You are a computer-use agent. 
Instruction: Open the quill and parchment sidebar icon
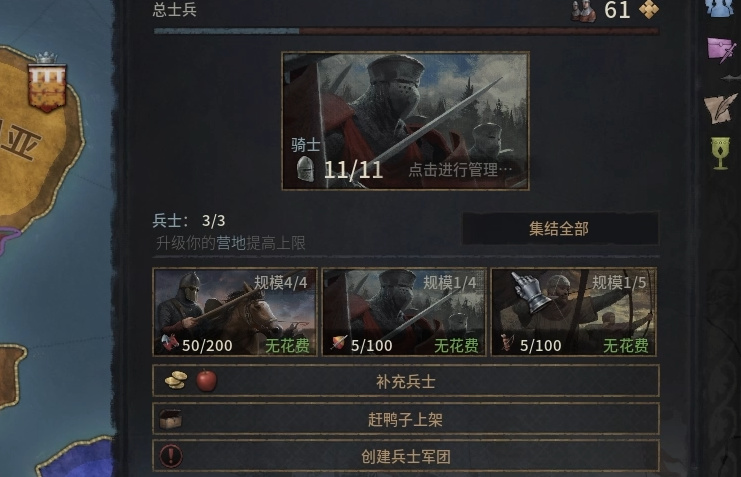[x=721, y=108]
